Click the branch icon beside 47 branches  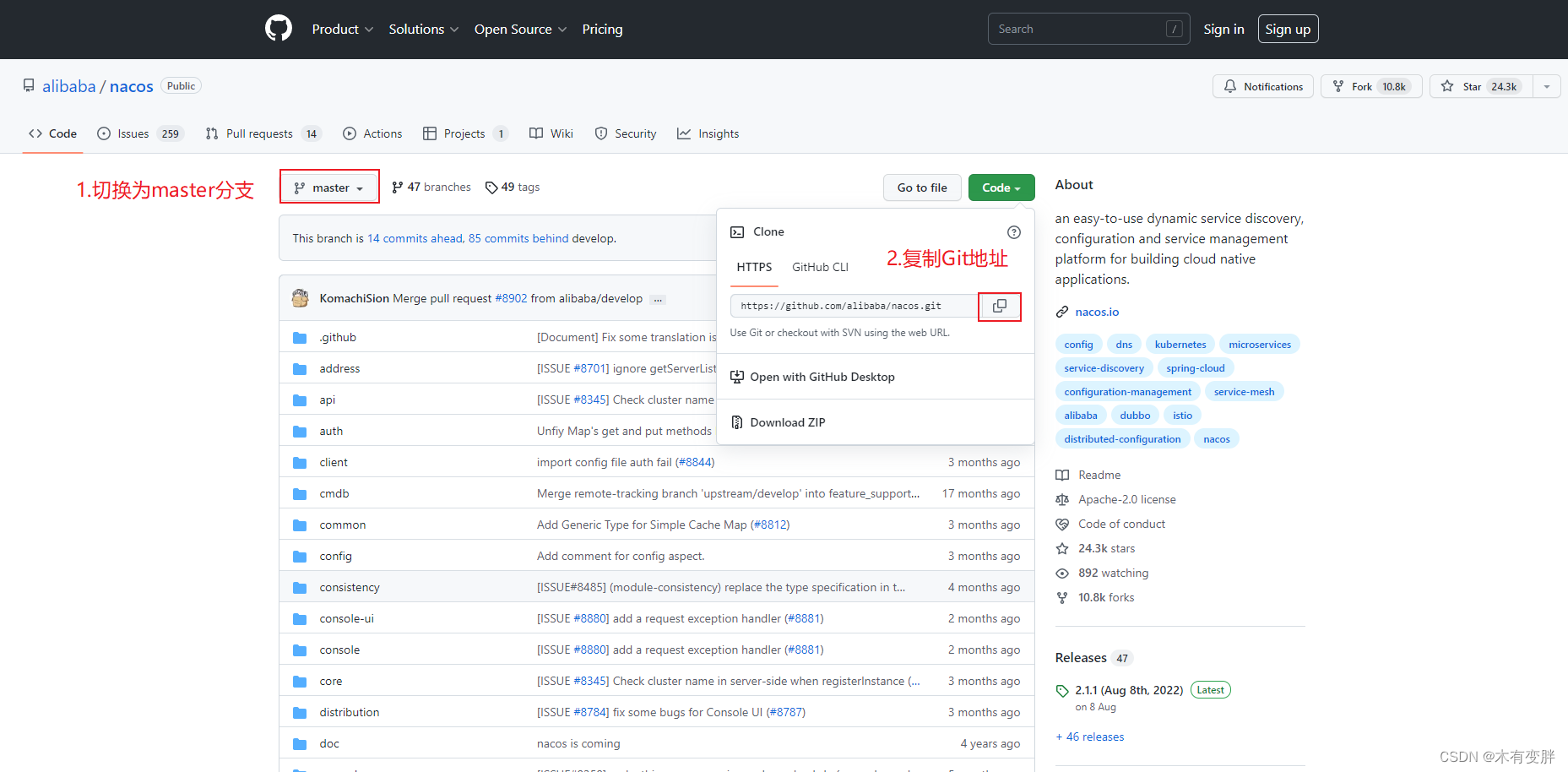click(398, 188)
